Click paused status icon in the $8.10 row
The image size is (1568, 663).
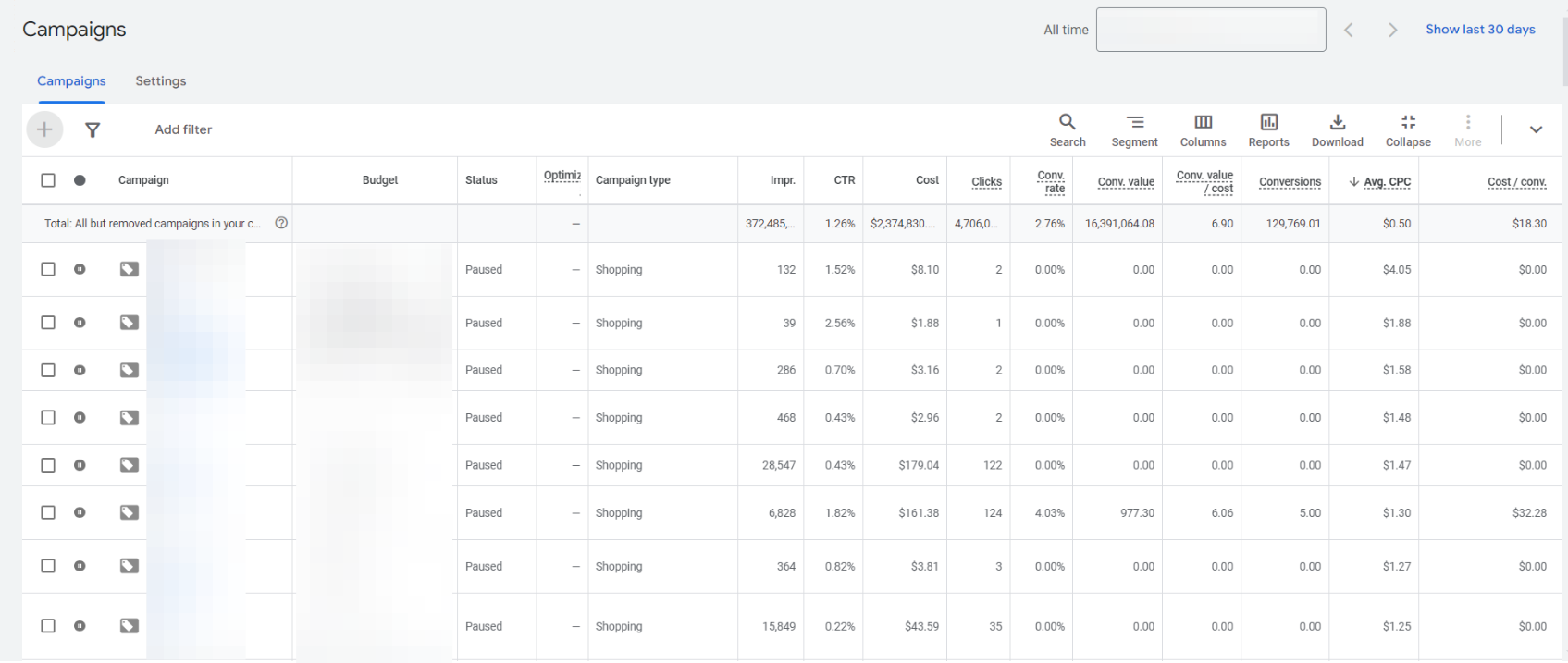pyautogui.click(x=80, y=269)
